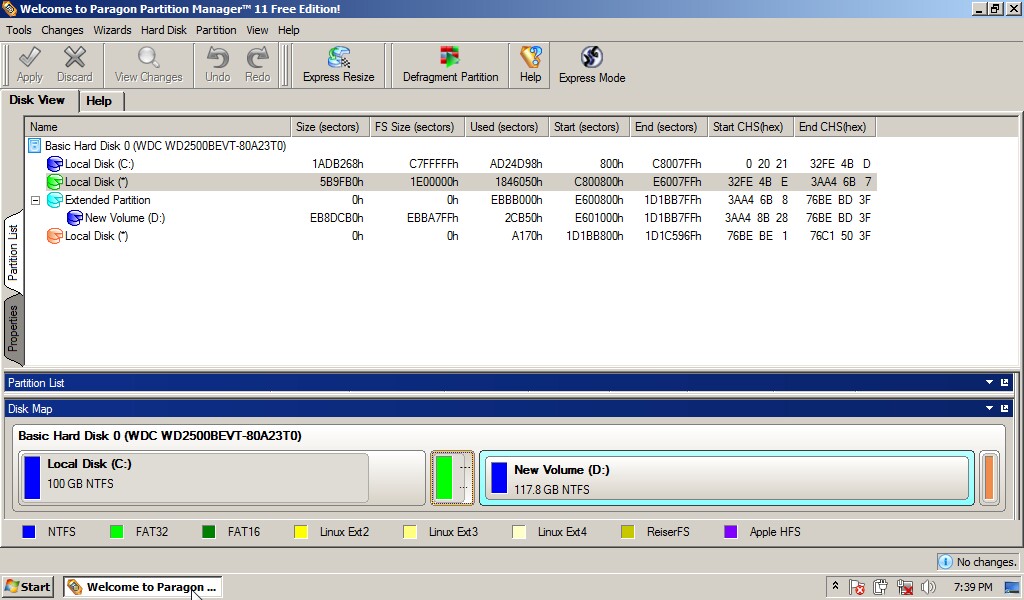
Task: Open the Changes menu
Action: point(62,30)
